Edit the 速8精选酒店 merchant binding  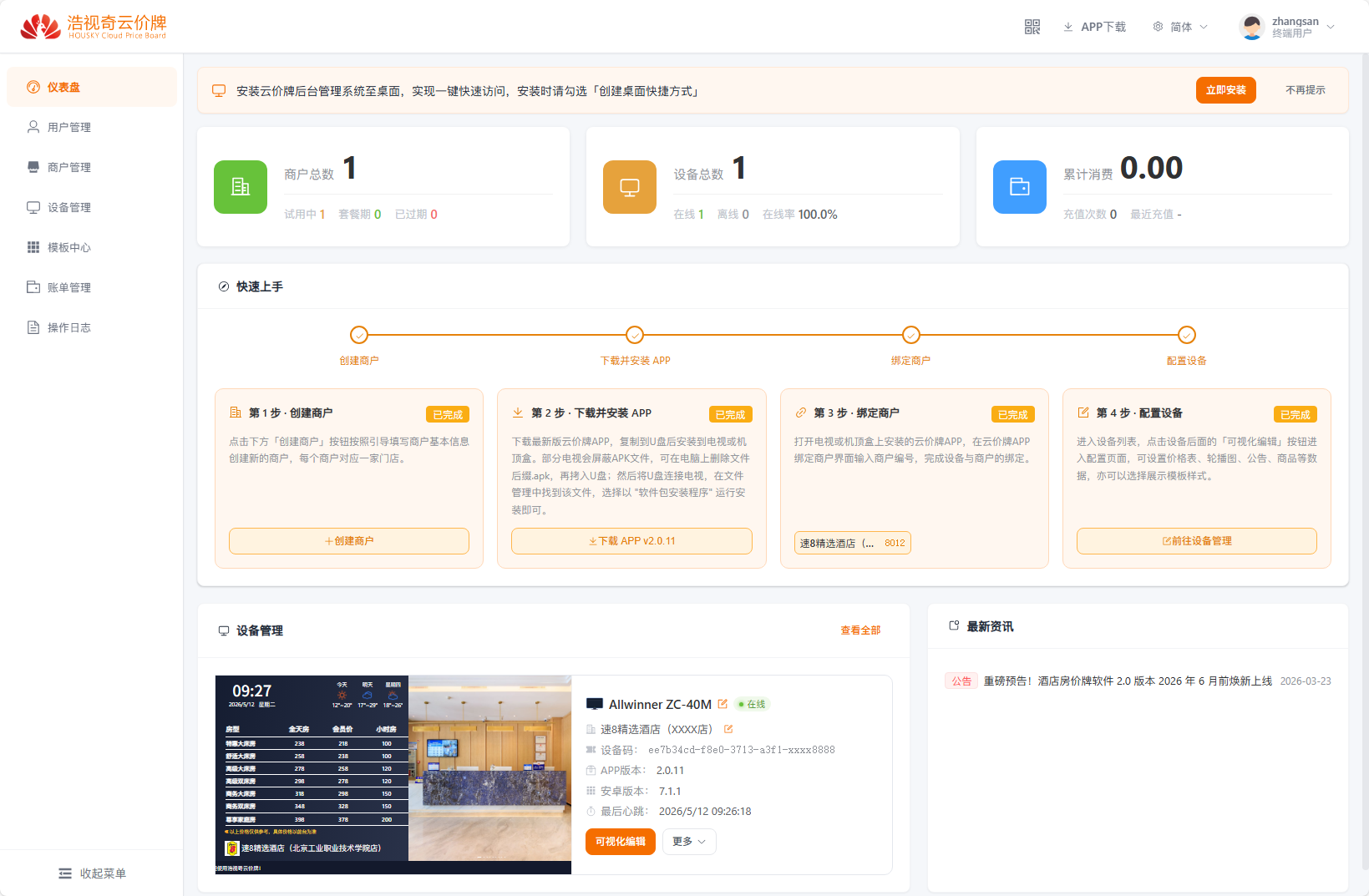tap(728, 729)
